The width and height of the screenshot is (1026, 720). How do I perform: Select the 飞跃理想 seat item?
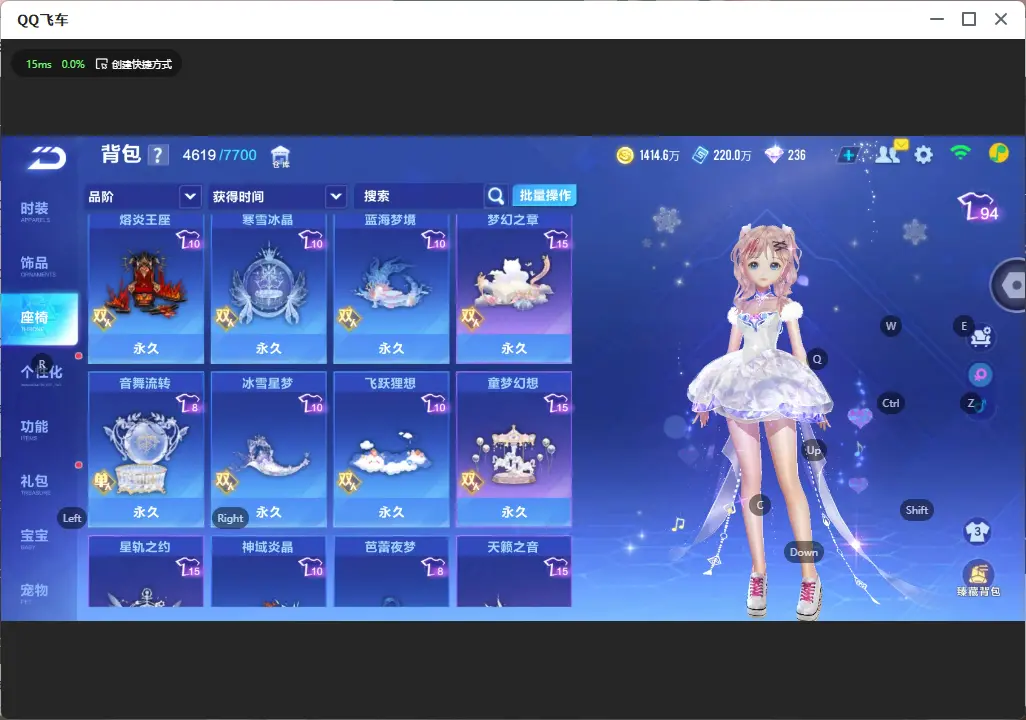[391, 449]
